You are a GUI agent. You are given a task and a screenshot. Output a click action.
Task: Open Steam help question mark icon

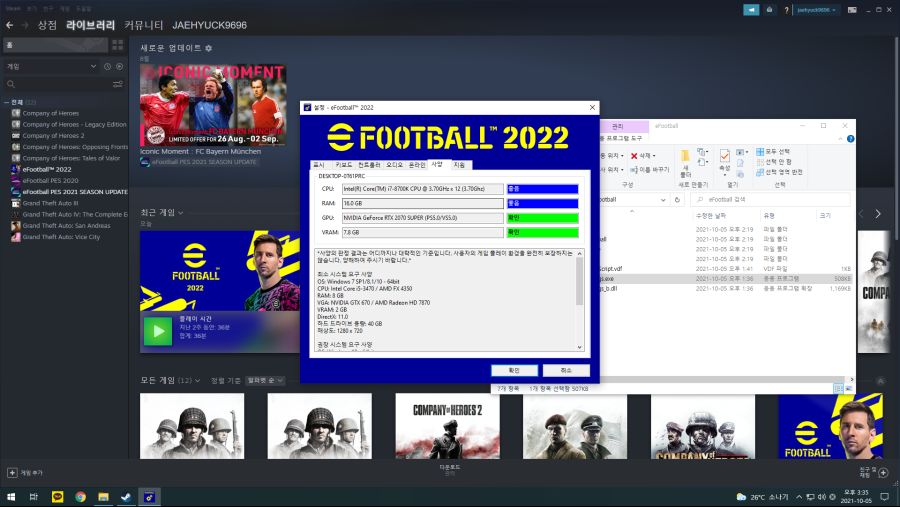tap(786, 10)
